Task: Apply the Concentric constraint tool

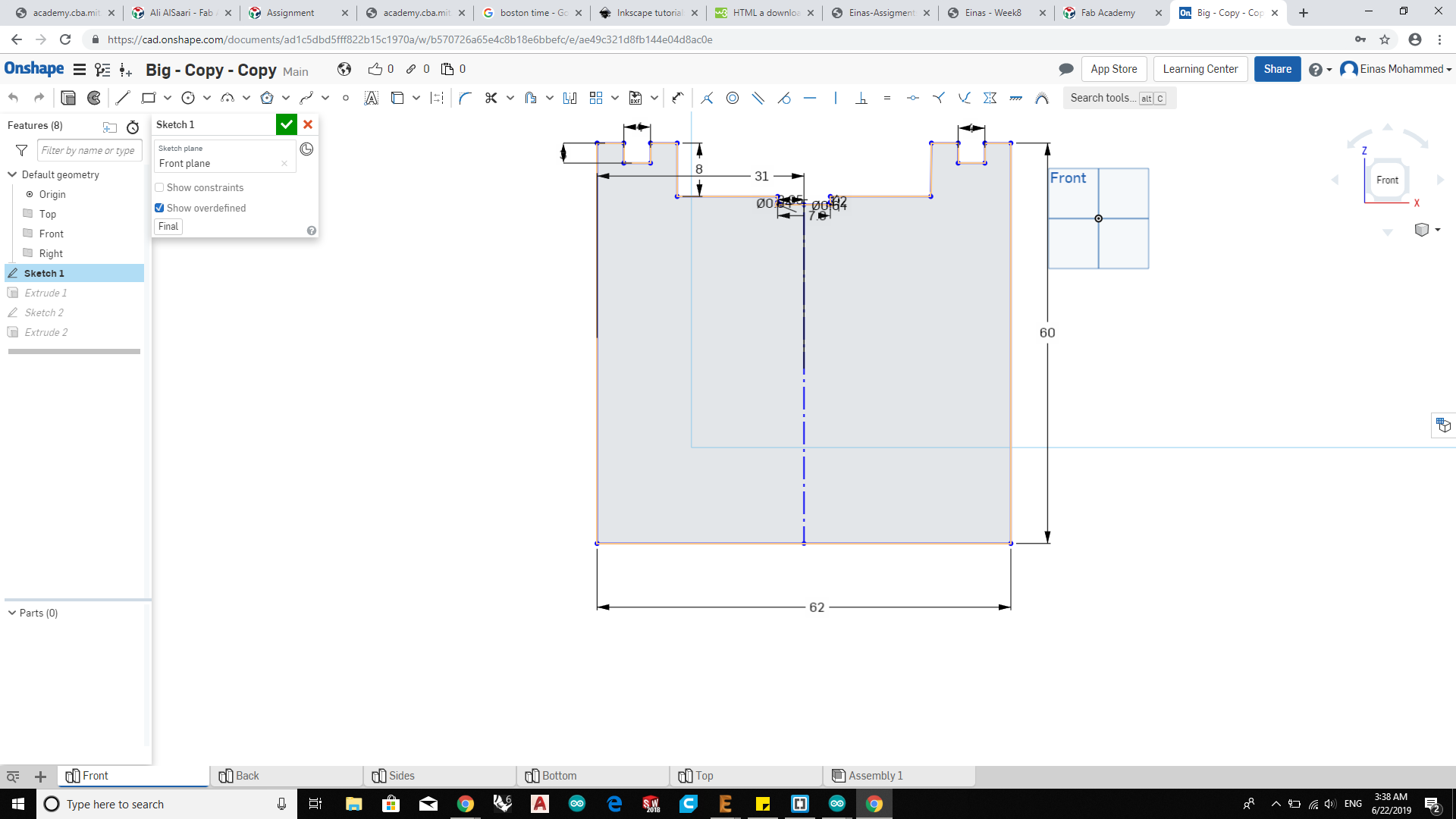Action: click(733, 98)
